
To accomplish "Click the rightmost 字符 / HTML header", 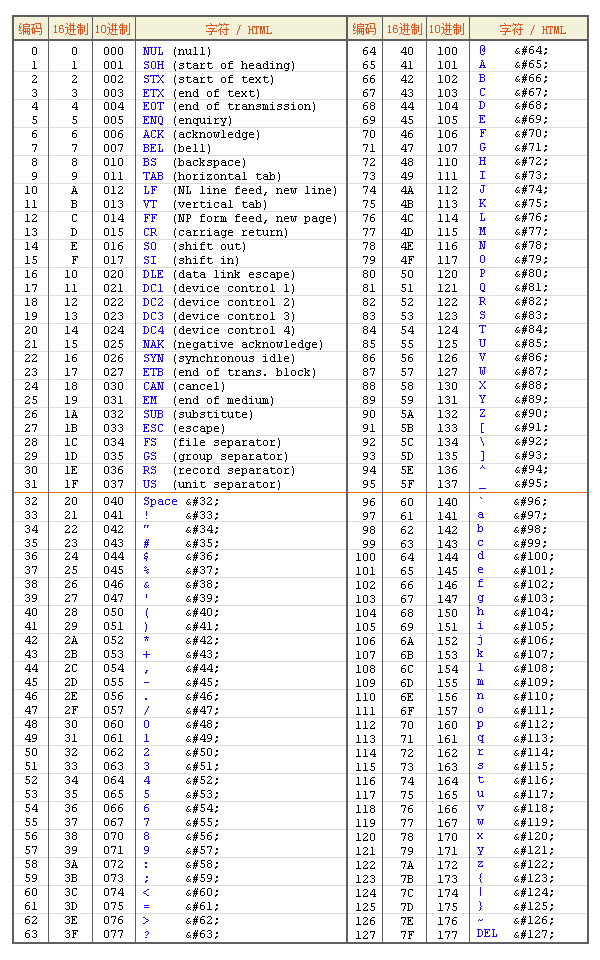I will point(531,29).
